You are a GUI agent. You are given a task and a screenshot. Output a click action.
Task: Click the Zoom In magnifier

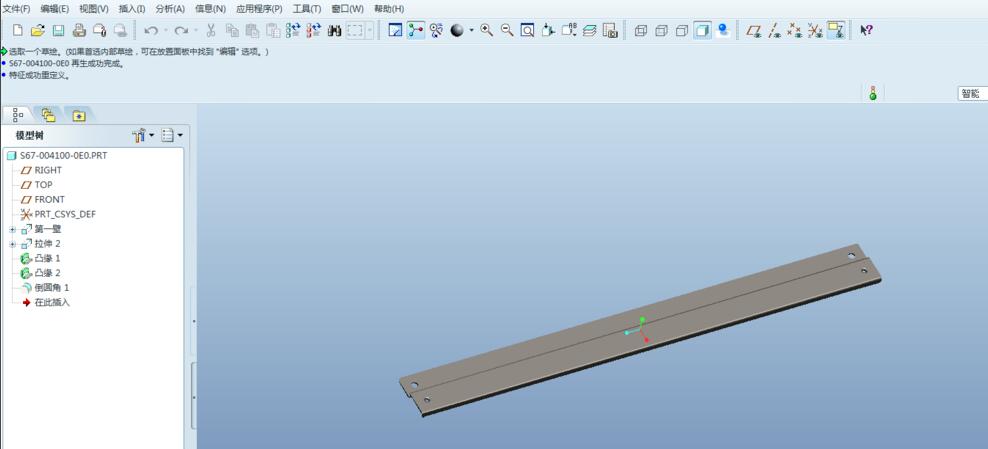click(x=487, y=30)
